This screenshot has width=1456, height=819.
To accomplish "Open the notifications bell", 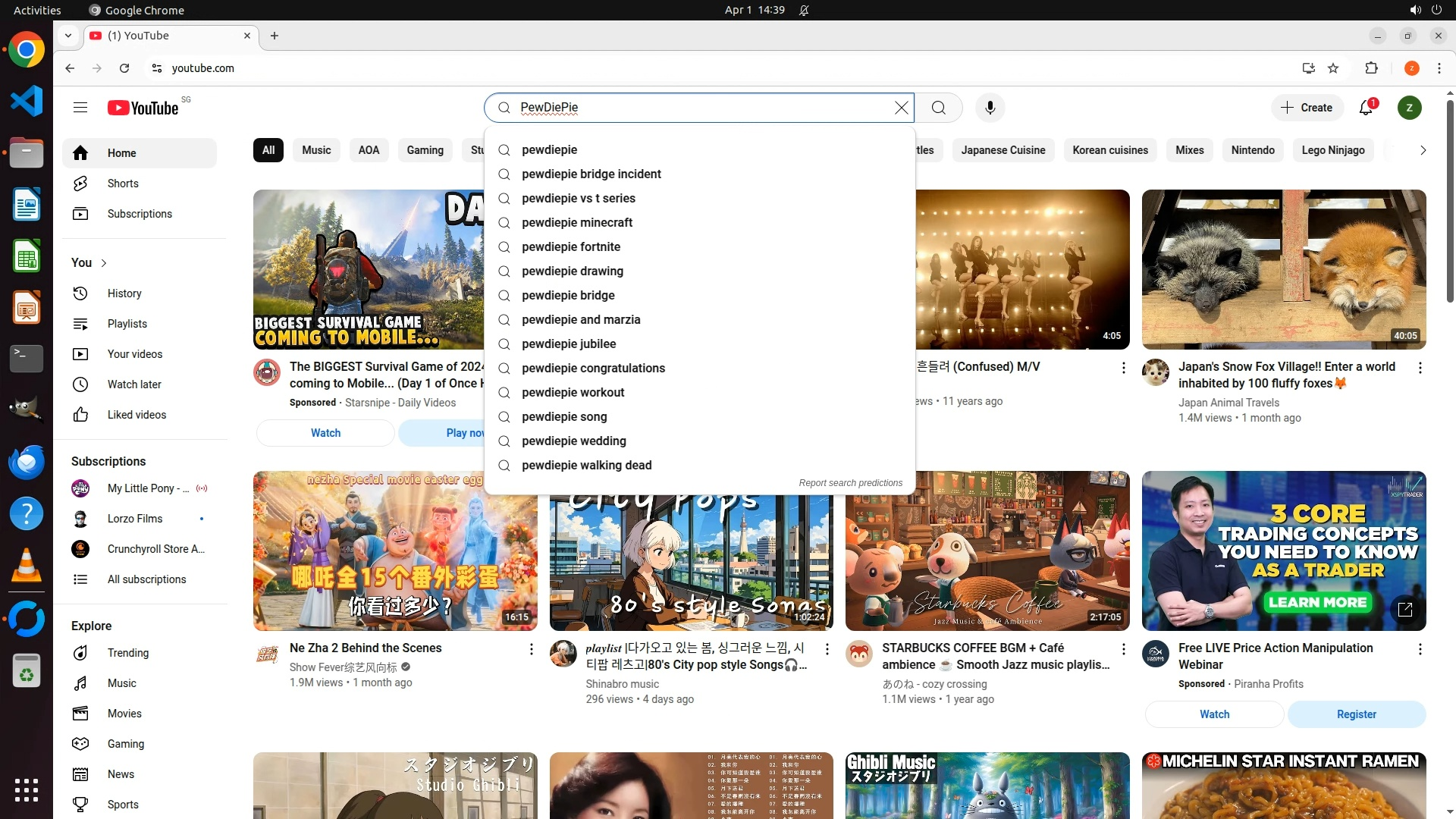I will click(x=1366, y=108).
